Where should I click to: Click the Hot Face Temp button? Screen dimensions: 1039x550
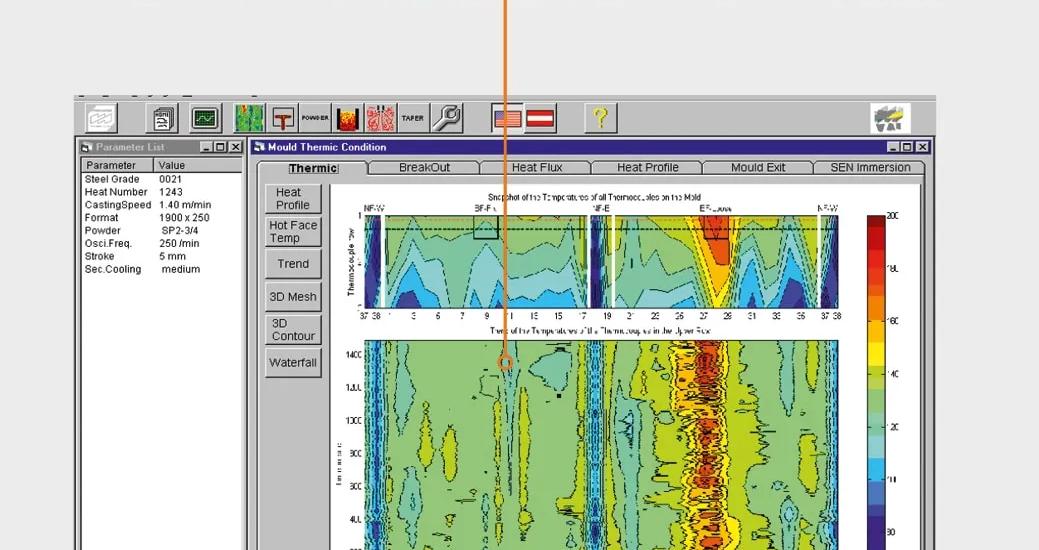(x=293, y=231)
